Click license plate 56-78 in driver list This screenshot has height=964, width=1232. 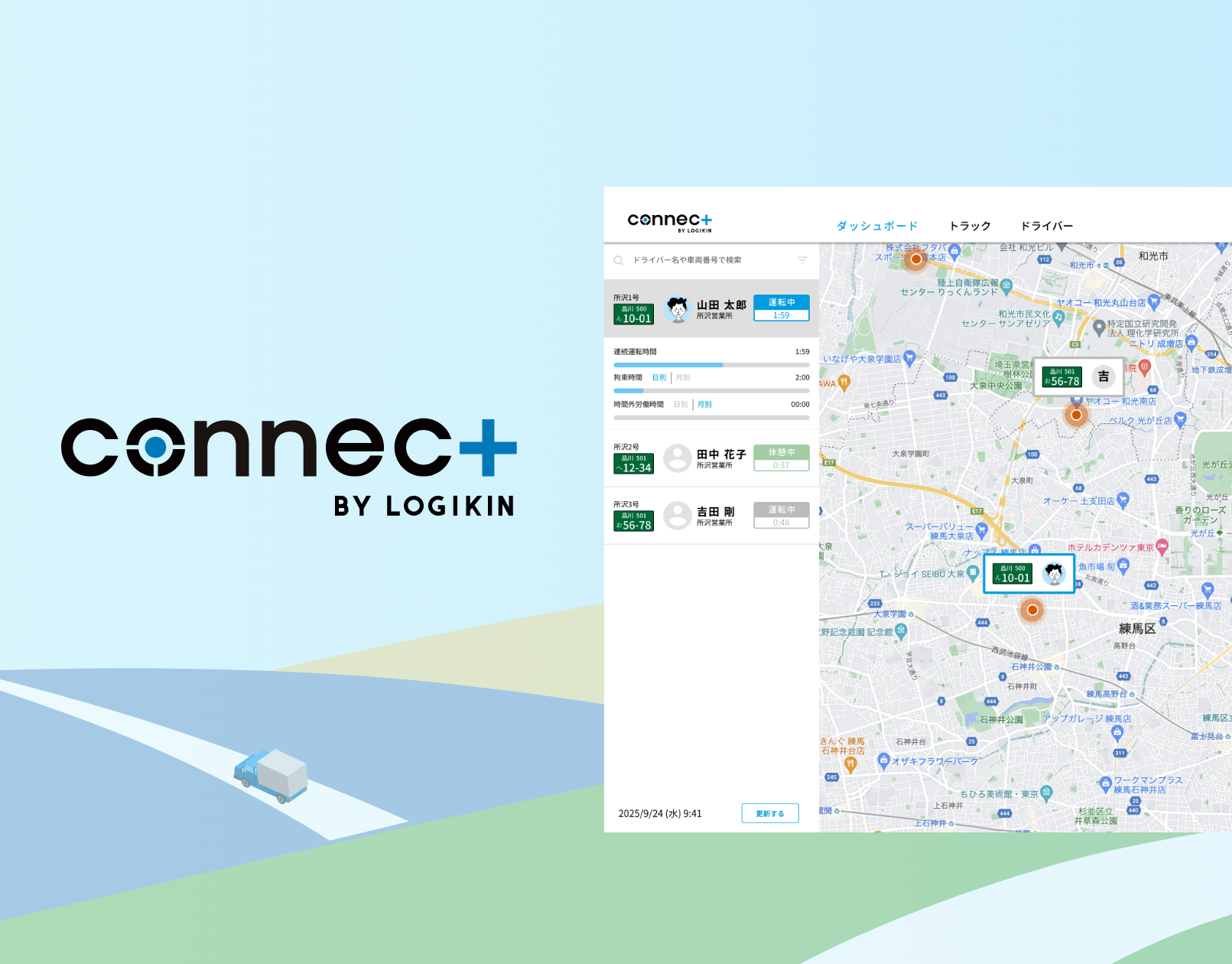coord(633,521)
